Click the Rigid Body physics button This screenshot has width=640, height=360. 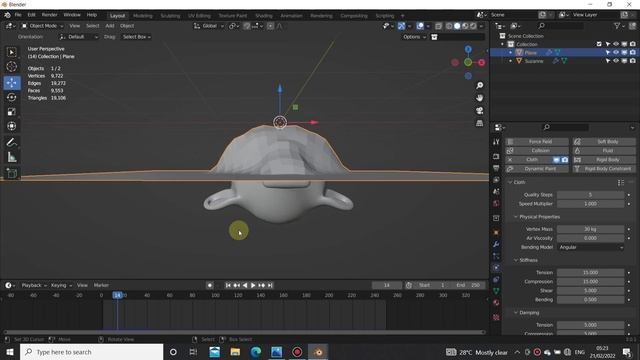click(604, 160)
